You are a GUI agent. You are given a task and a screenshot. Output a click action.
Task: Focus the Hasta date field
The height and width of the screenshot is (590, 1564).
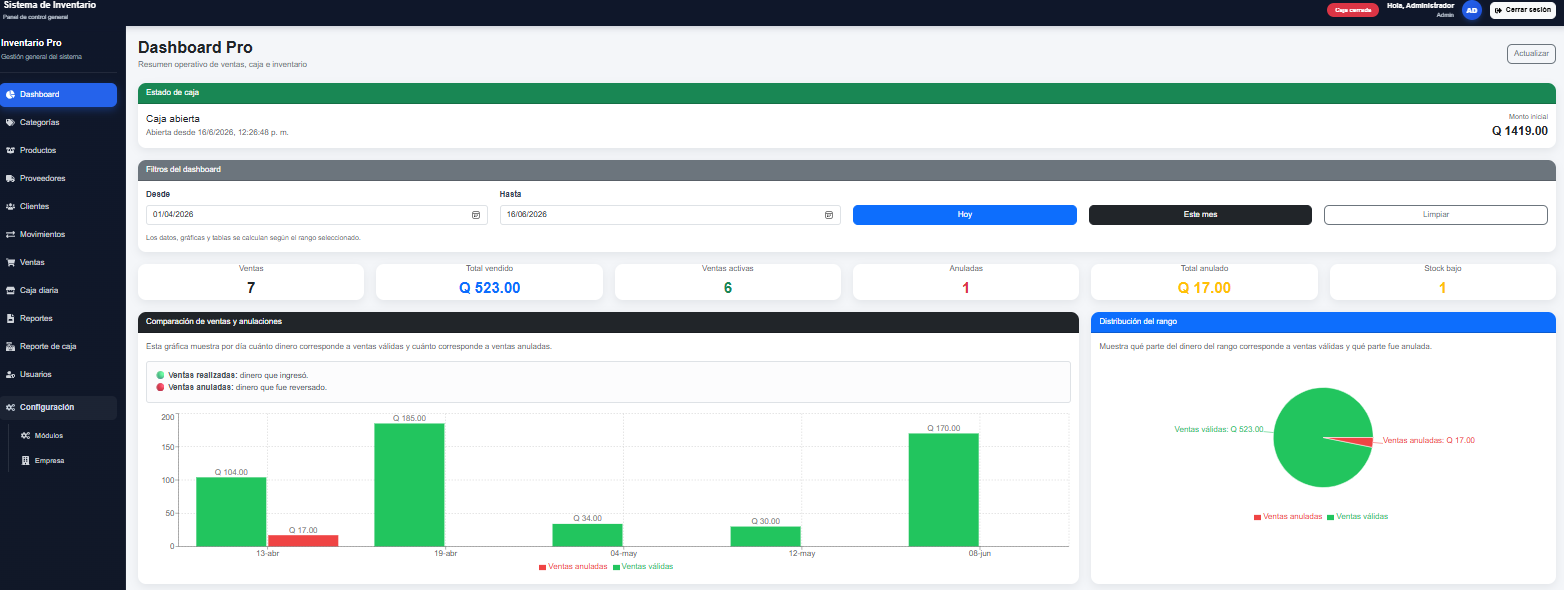click(x=670, y=215)
